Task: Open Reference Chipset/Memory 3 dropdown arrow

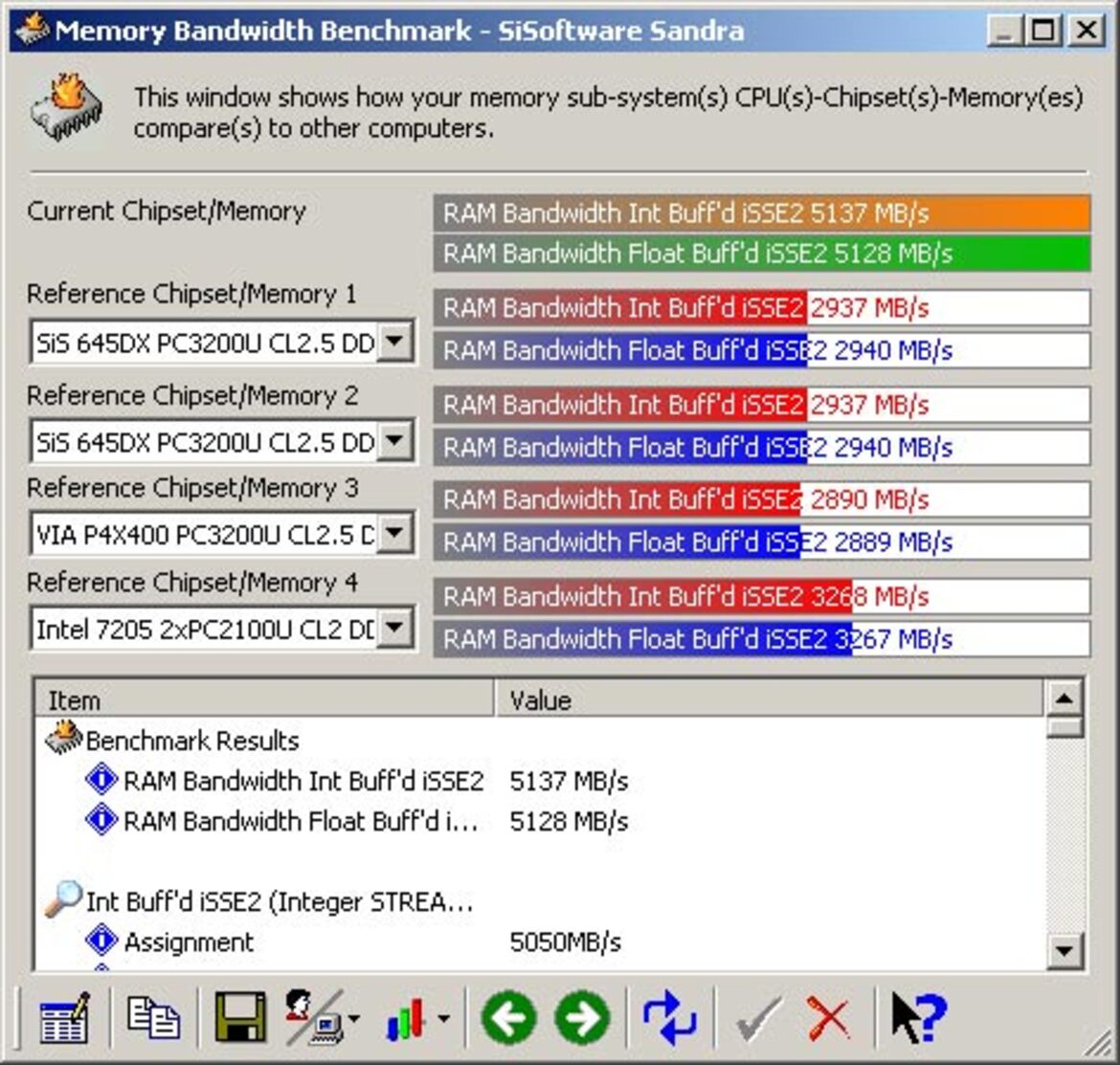Action: [395, 533]
